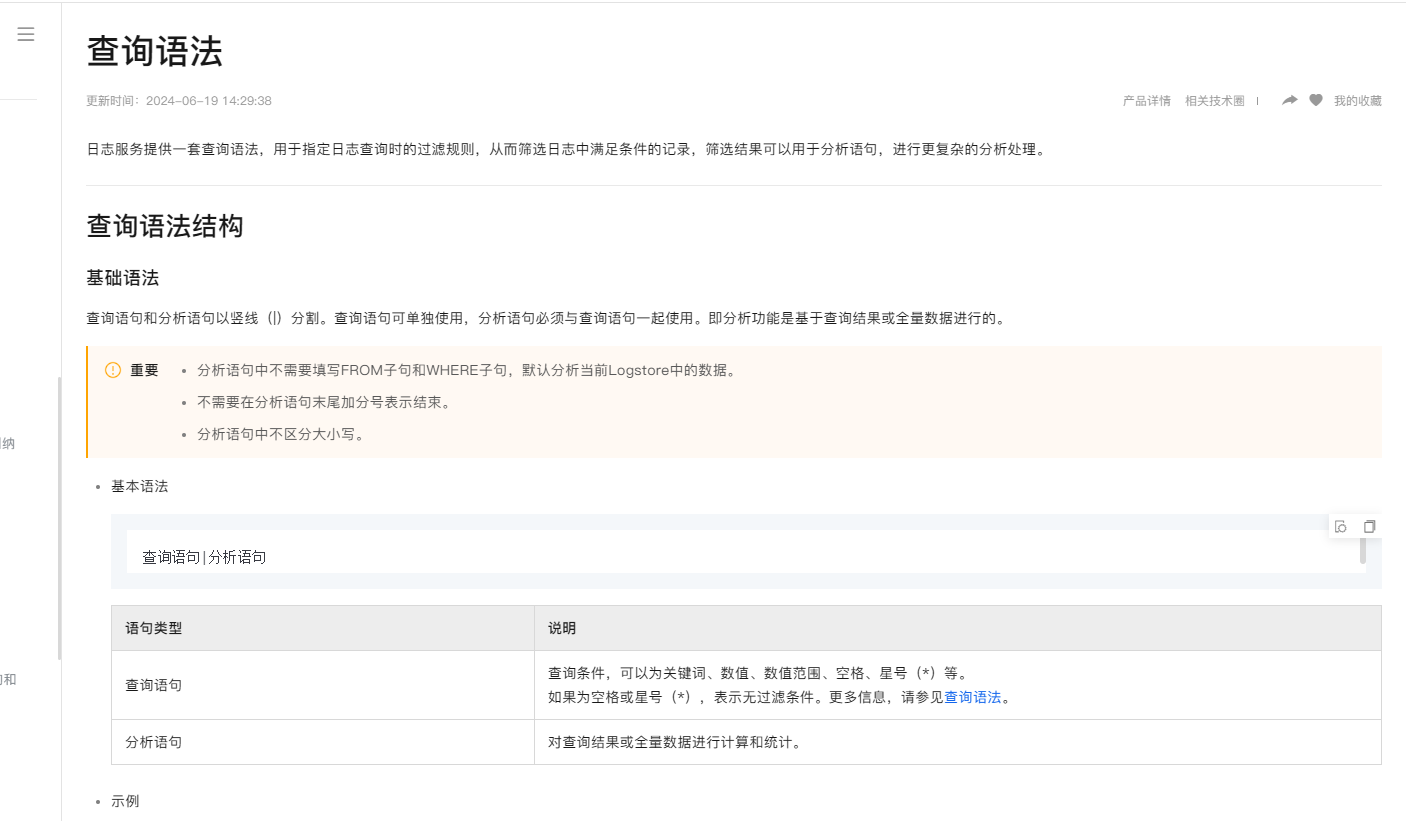Click the 示例 bullet item
Screen dimensions: 1406x821
125,801
